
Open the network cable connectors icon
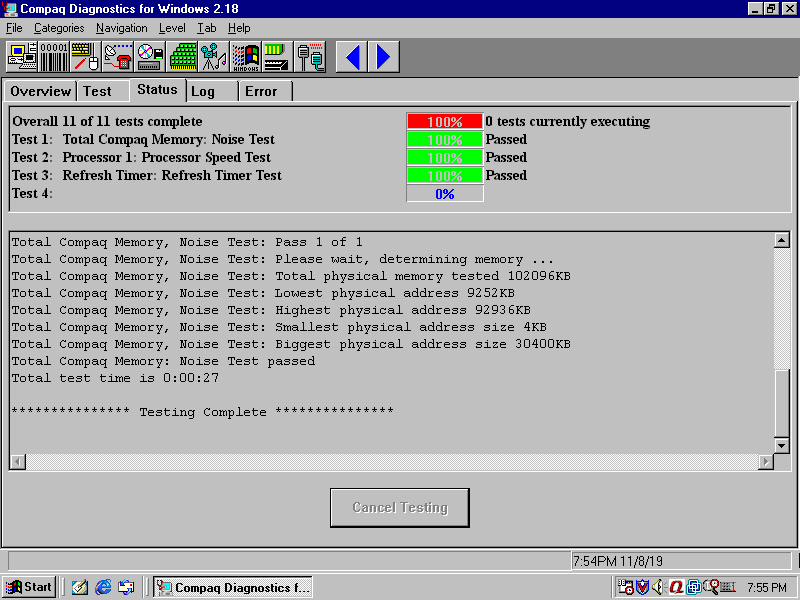[x=310, y=57]
